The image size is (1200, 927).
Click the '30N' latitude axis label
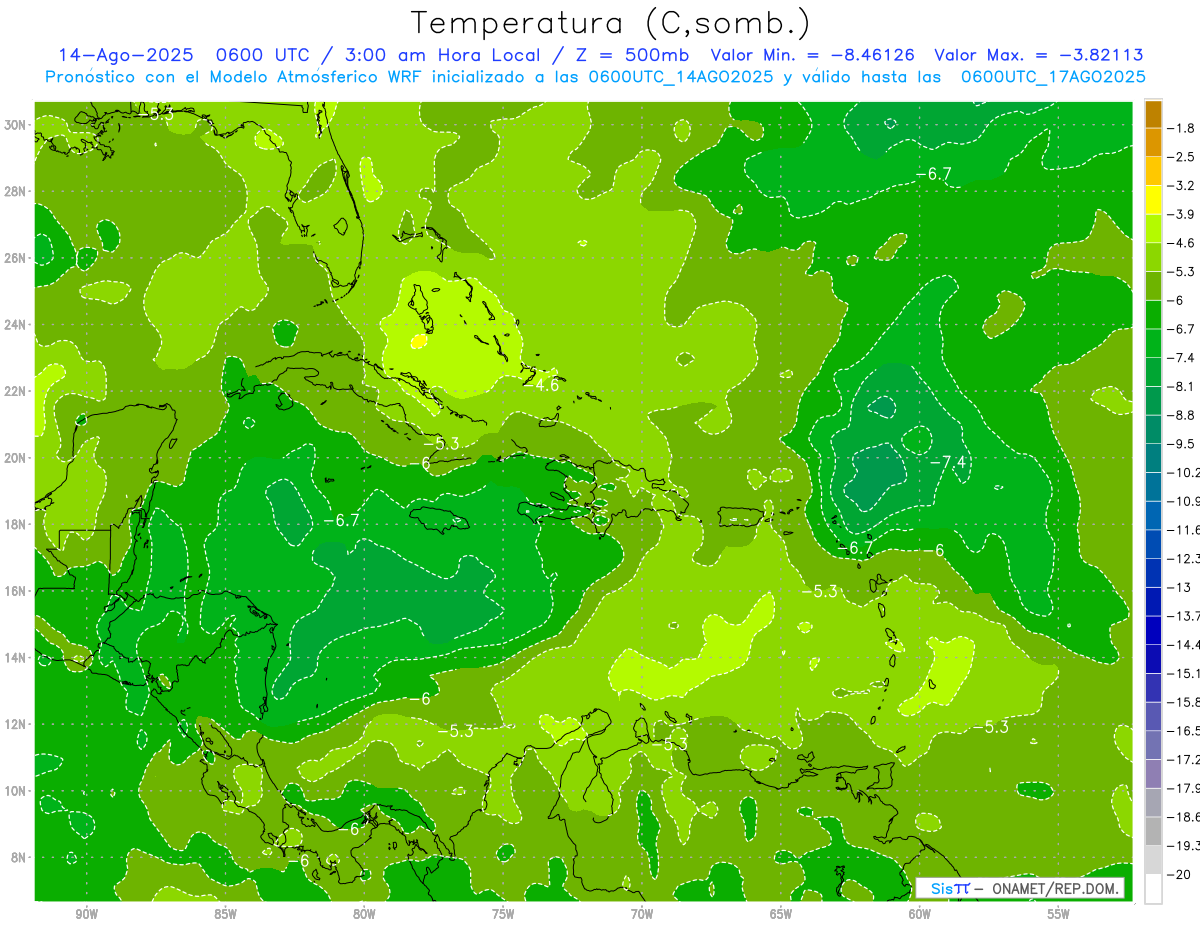click(x=17, y=125)
